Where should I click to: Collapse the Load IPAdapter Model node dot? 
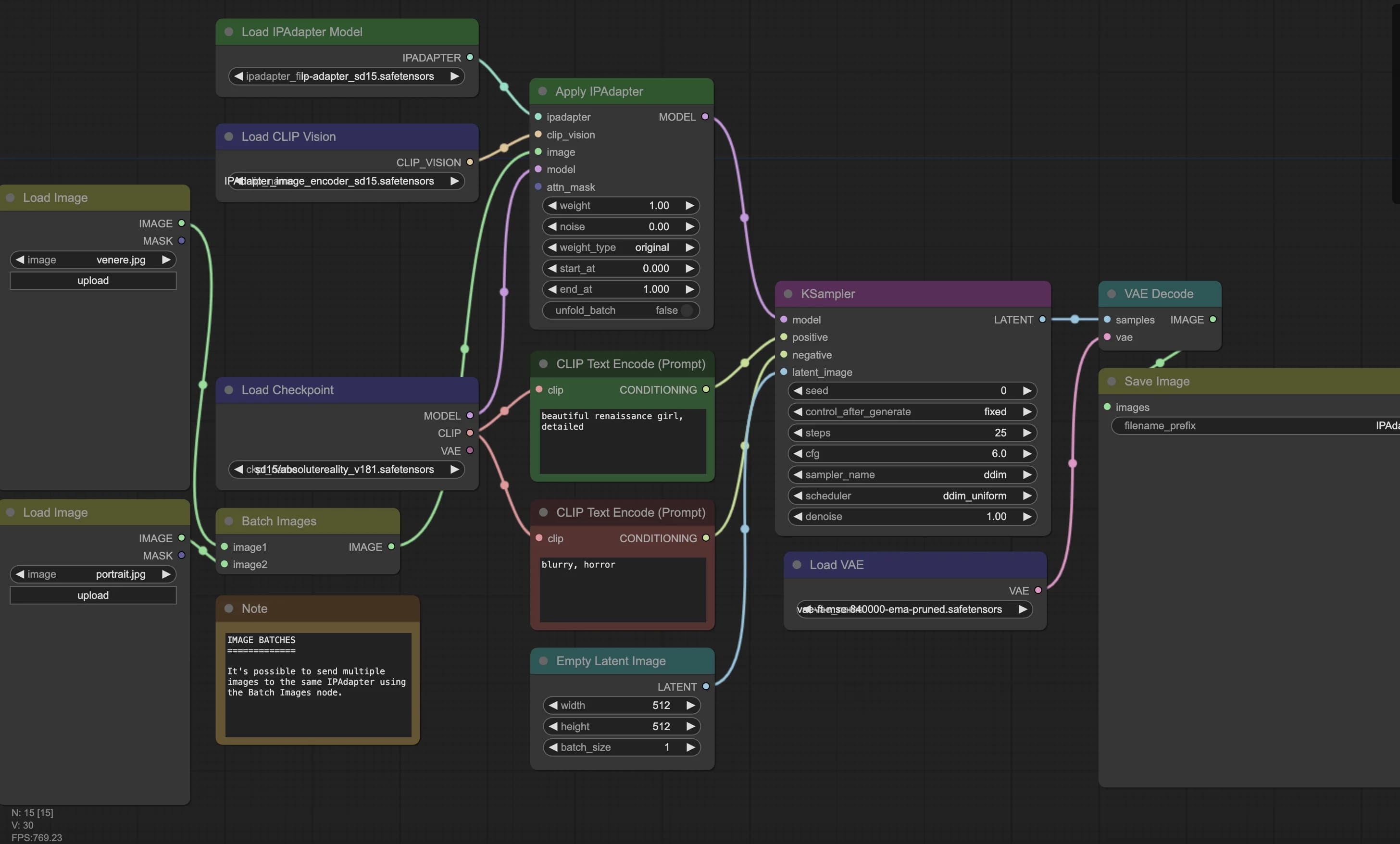(229, 32)
